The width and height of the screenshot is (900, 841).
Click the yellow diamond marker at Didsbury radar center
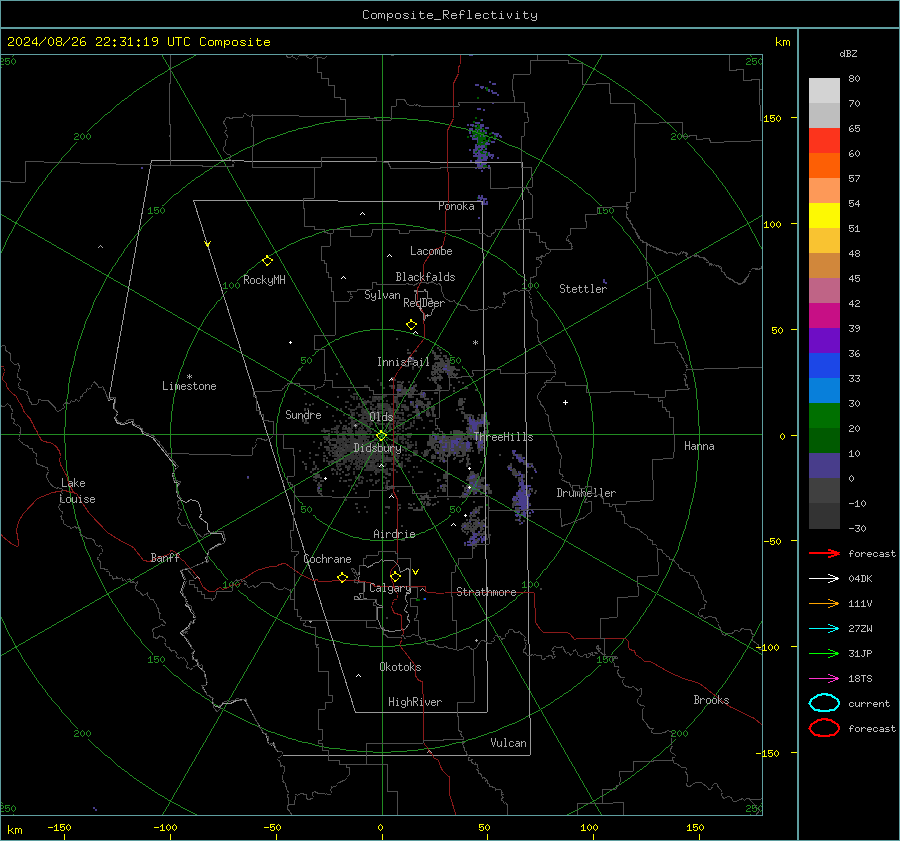coord(381,436)
